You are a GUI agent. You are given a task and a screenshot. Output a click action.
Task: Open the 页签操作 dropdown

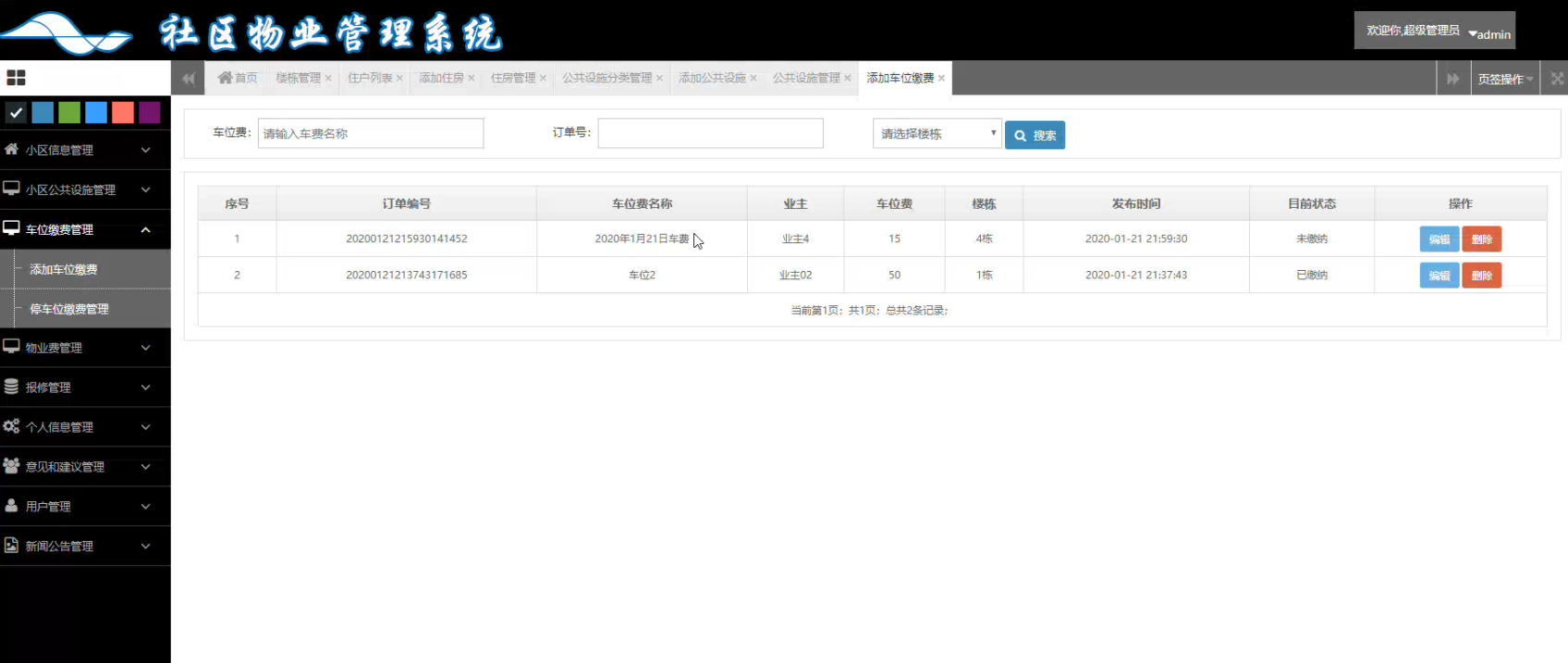(1505, 79)
